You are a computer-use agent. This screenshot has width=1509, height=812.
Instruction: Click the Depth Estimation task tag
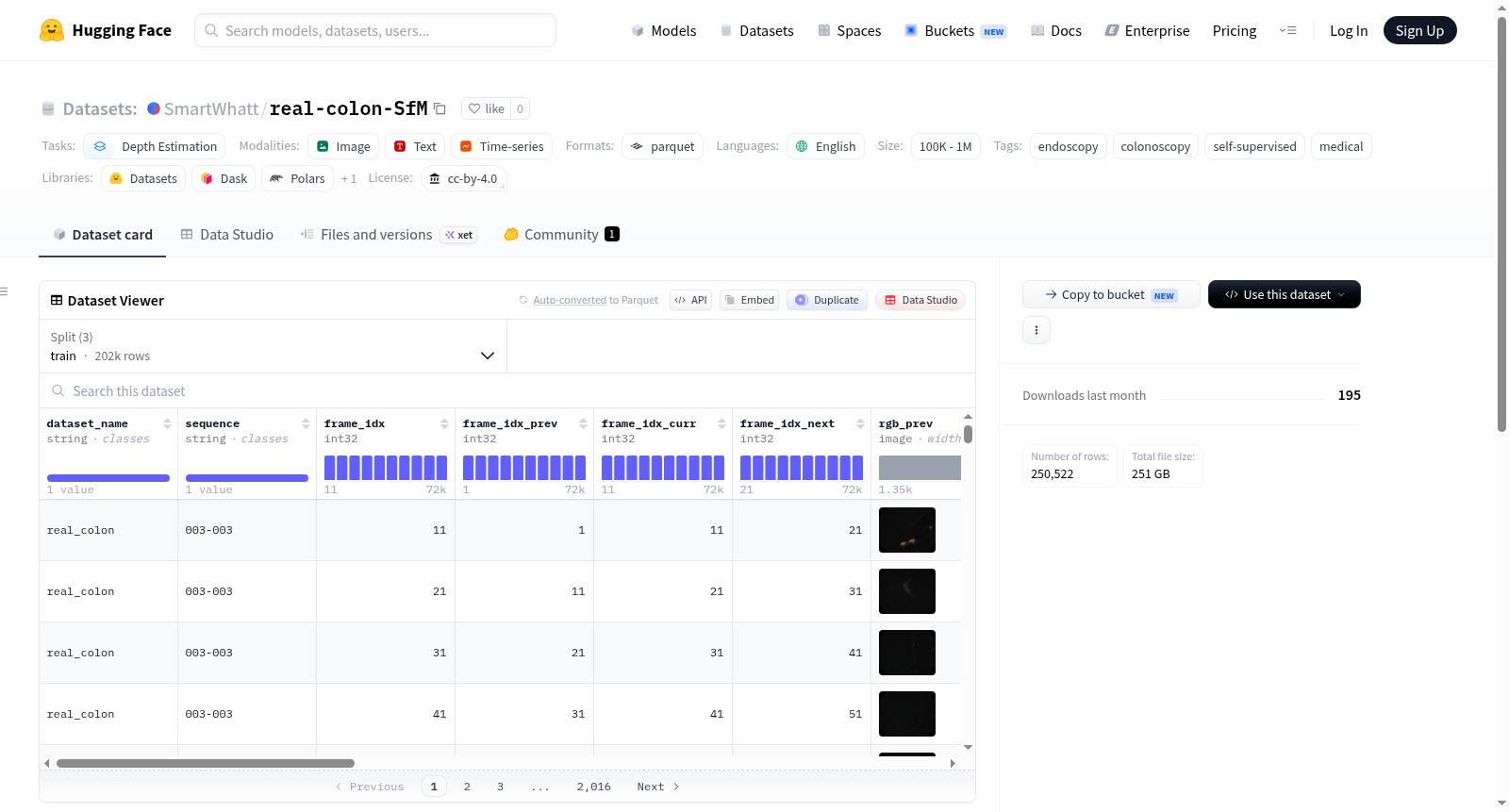[155, 146]
